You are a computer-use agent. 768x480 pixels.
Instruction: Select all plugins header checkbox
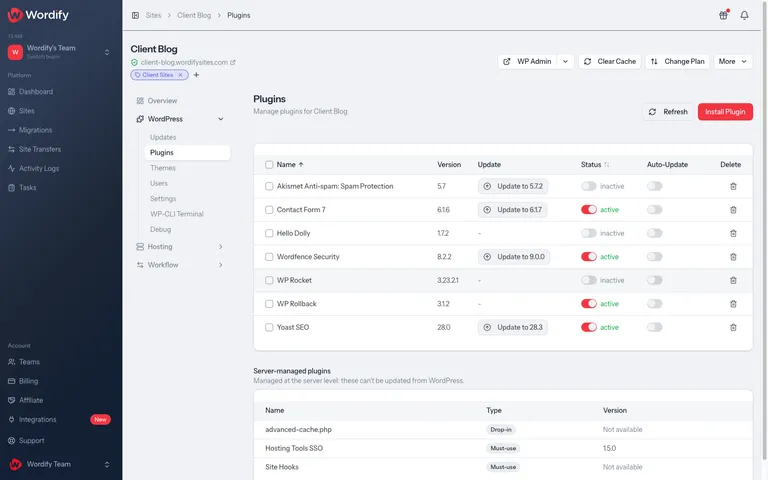coord(269,165)
